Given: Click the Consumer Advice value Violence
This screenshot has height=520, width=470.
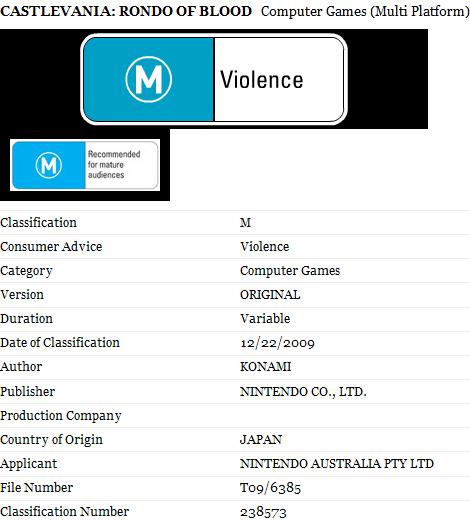Looking at the screenshot, I should click(x=265, y=247).
